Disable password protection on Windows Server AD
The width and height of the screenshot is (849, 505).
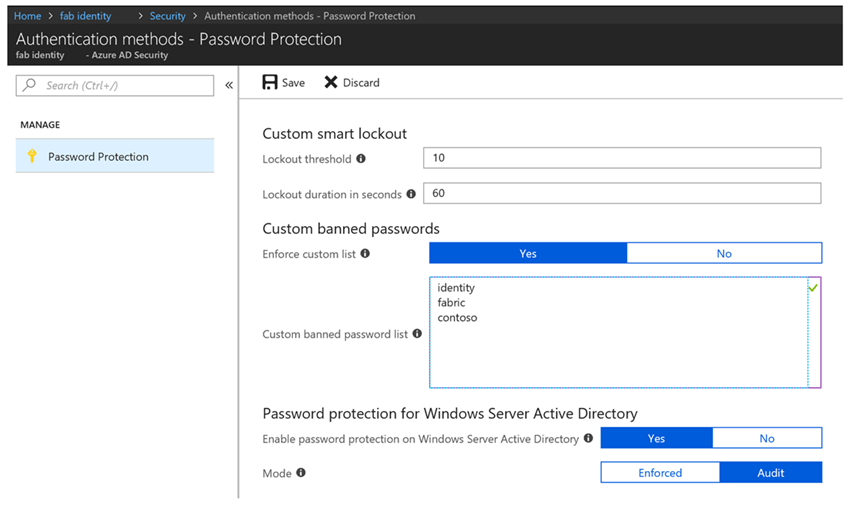(x=766, y=439)
